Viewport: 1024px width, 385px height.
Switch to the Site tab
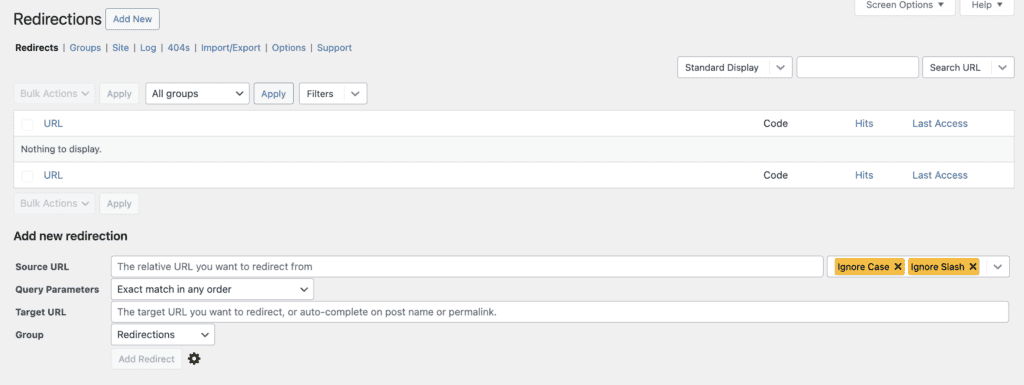pyautogui.click(x=120, y=48)
